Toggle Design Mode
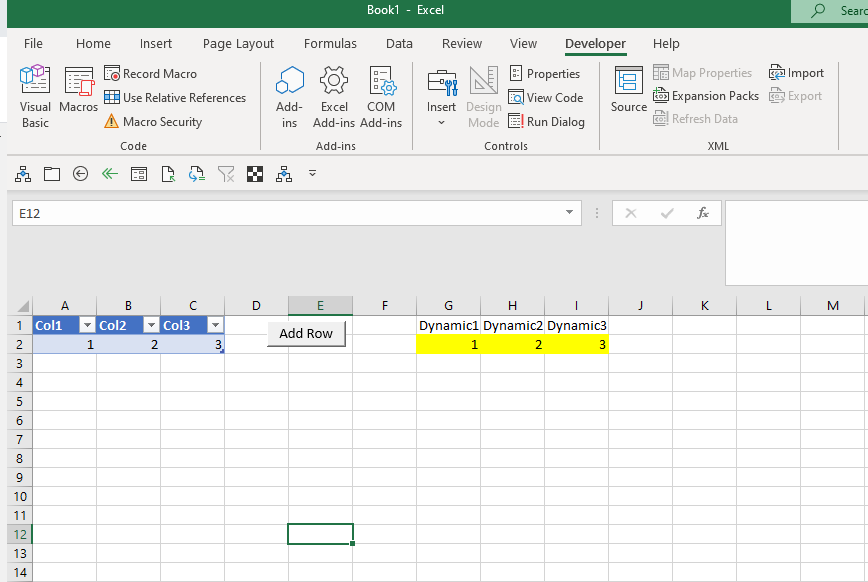 pyautogui.click(x=484, y=97)
